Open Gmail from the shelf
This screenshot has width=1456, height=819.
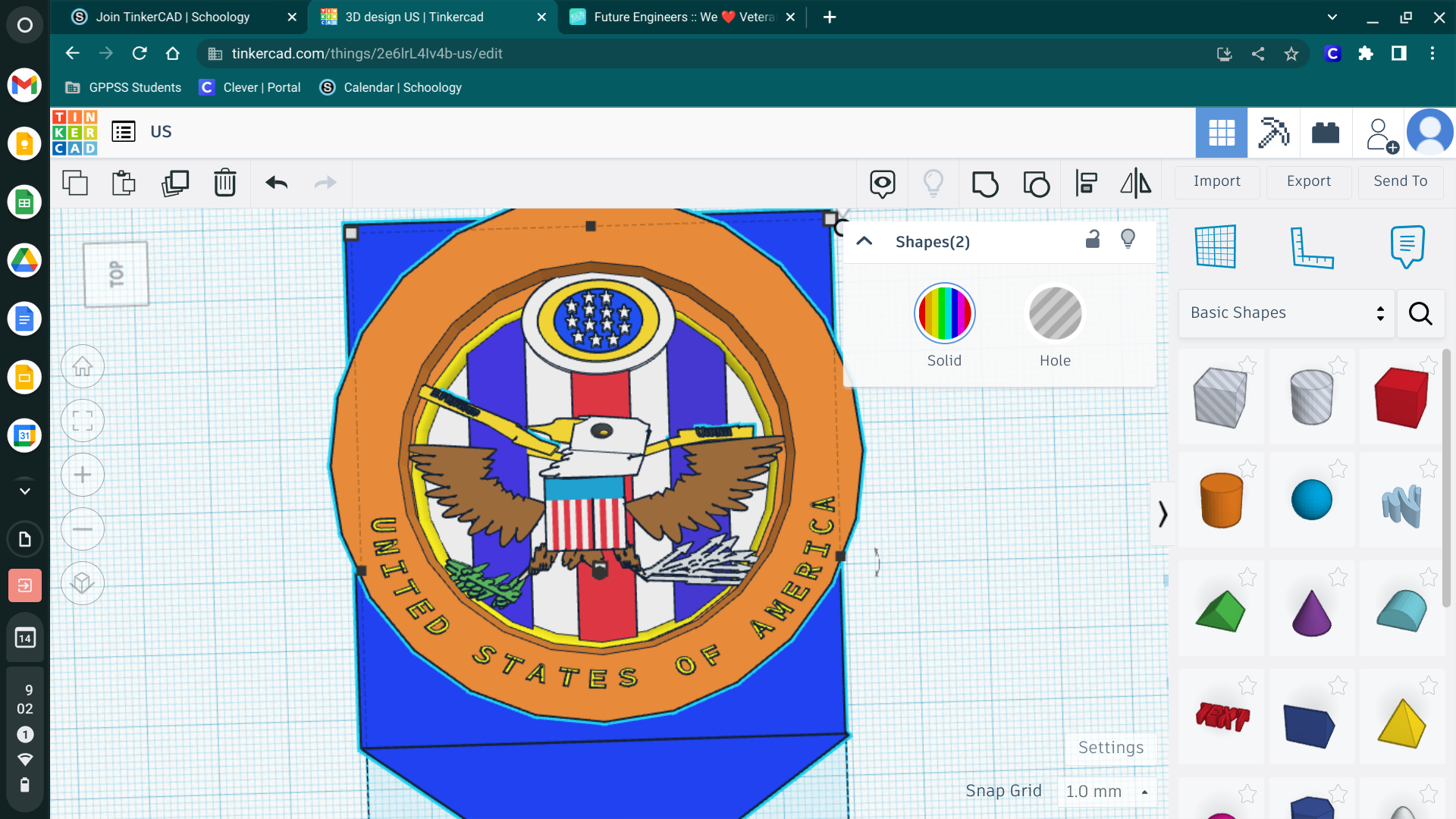point(24,85)
